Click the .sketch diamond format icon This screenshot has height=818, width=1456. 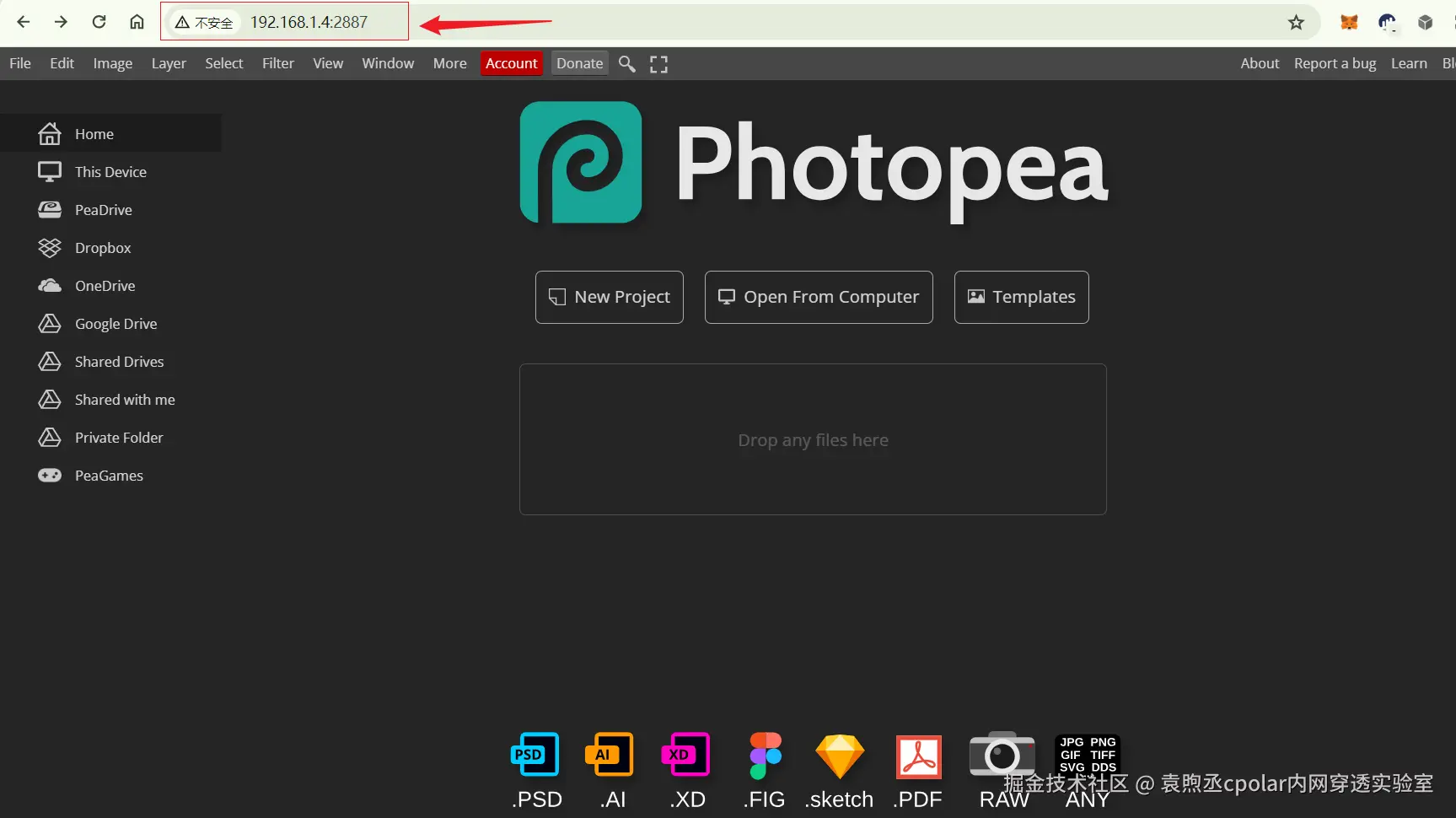840,756
